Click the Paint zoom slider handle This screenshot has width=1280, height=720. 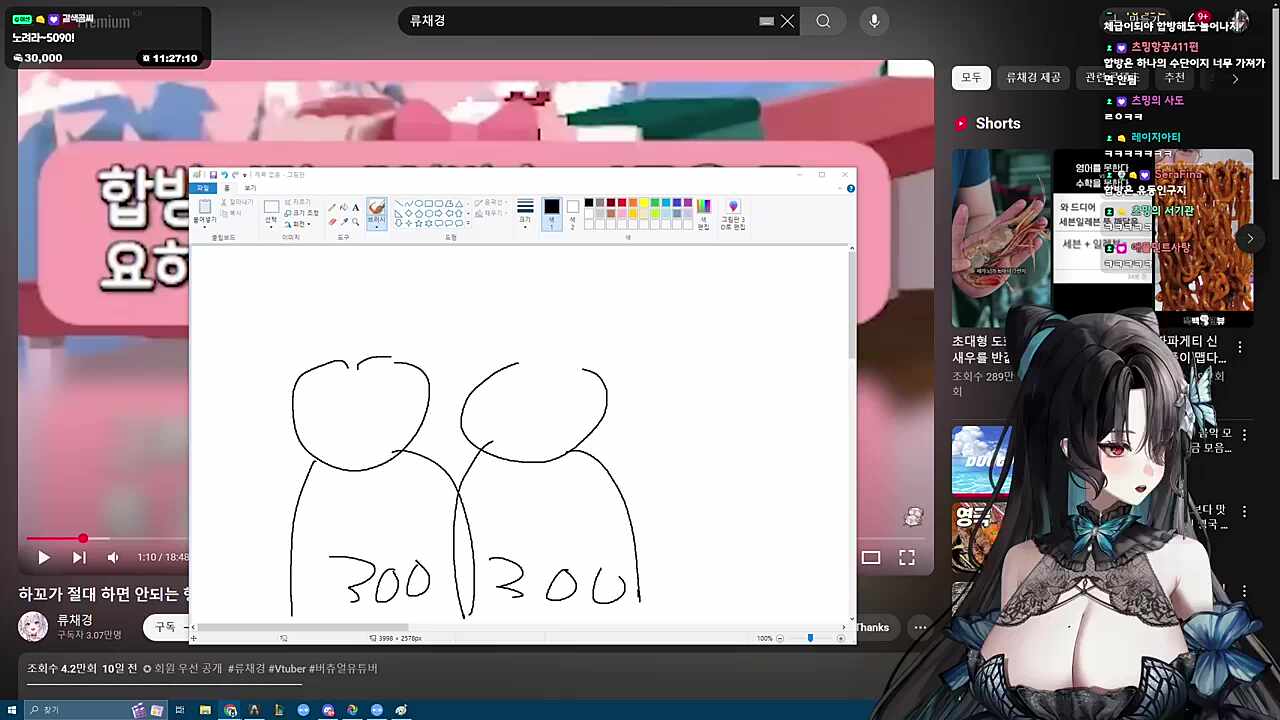tap(810, 638)
